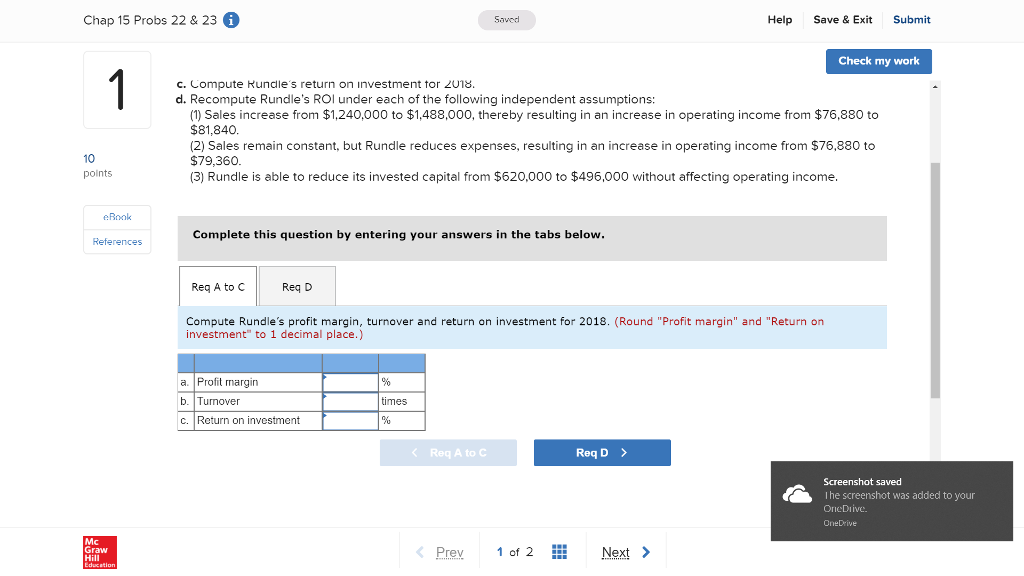Viewport: 1024px width, 576px height.
Task: Click the Turnover answer field
Action: [350, 401]
